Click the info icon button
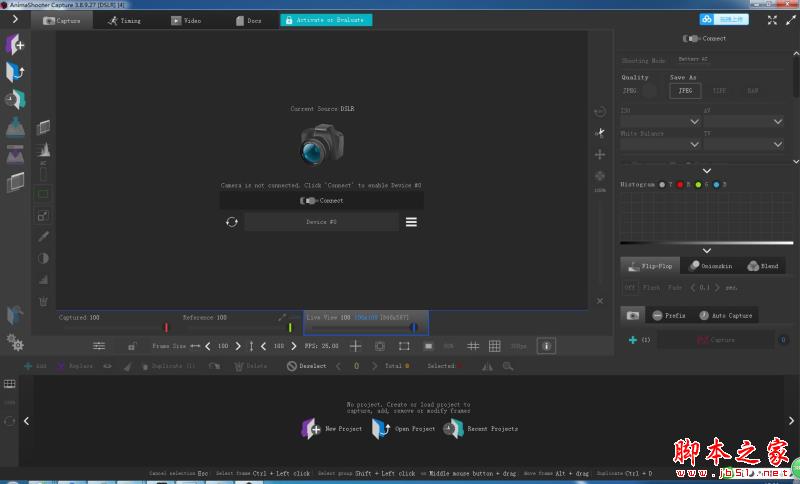This screenshot has width=800, height=484. tap(546, 346)
